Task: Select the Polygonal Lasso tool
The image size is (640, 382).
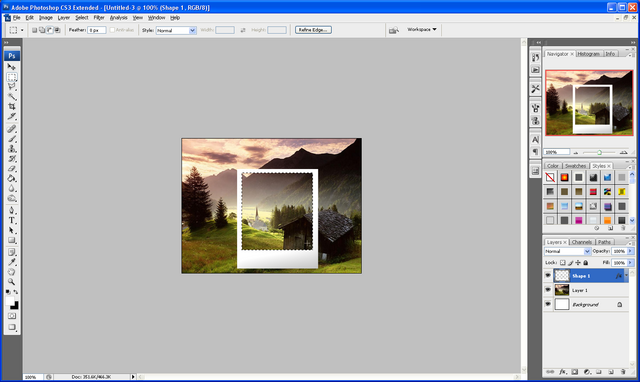Action: [x=11, y=87]
